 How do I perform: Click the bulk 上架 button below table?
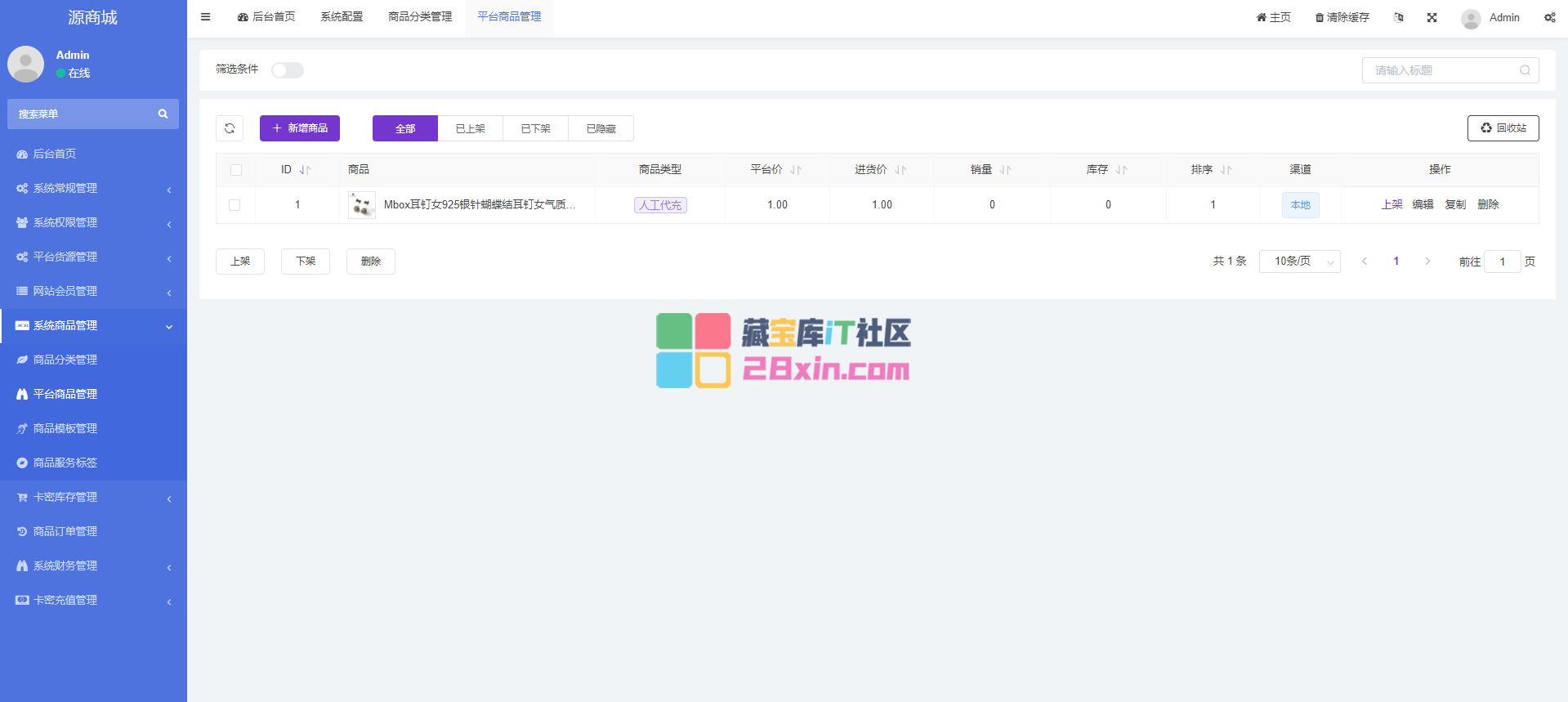(x=240, y=262)
